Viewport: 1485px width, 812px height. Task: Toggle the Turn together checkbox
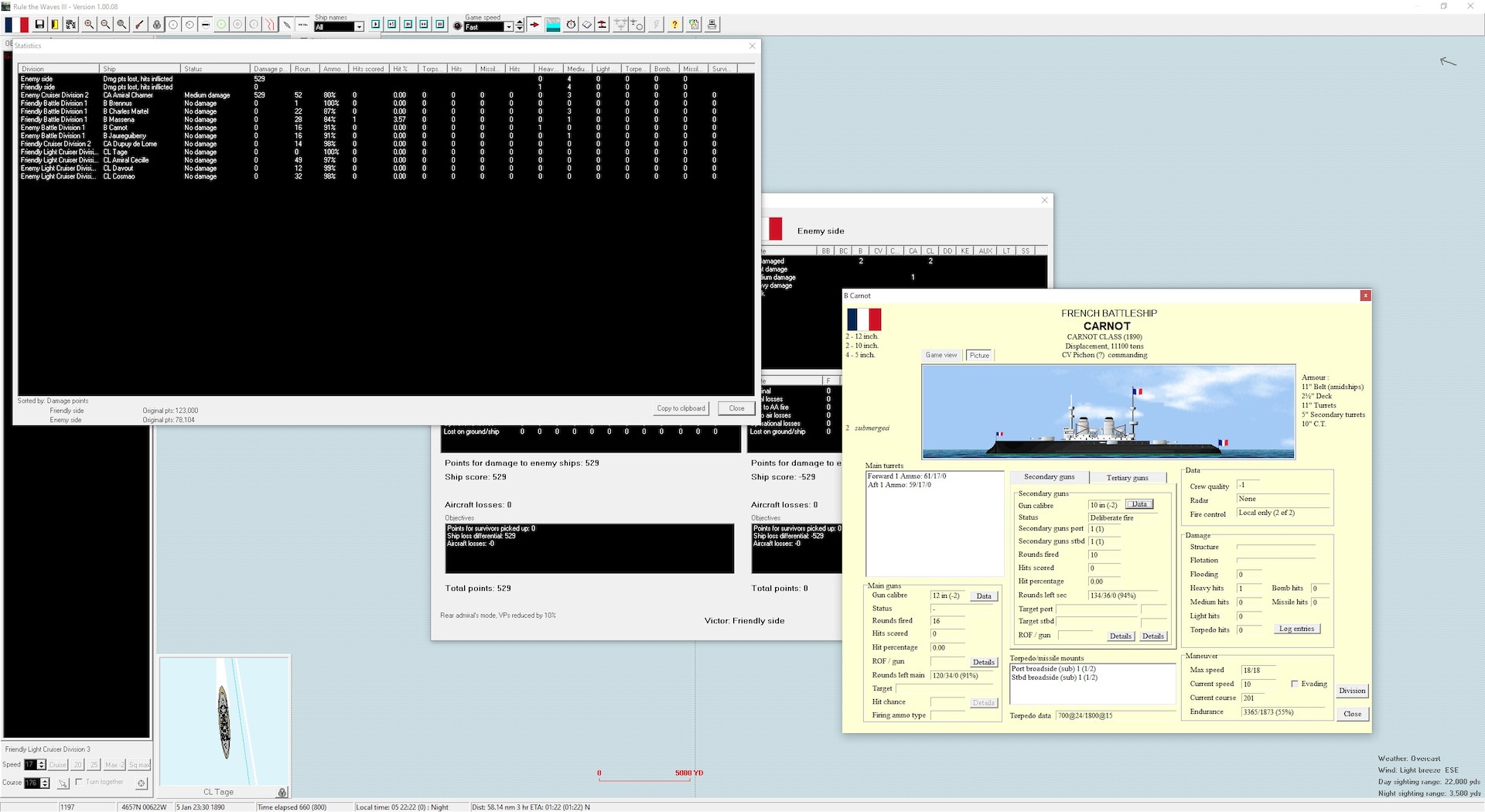(x=79, y=782)
